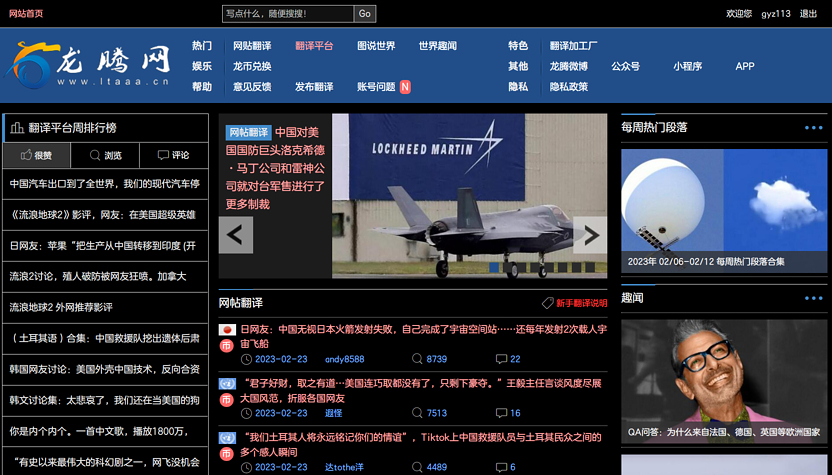Open 龙币兑换 navigation item
Image resolution: width=832 pixels, height=475 pixels.
click(x=252, y=66)
